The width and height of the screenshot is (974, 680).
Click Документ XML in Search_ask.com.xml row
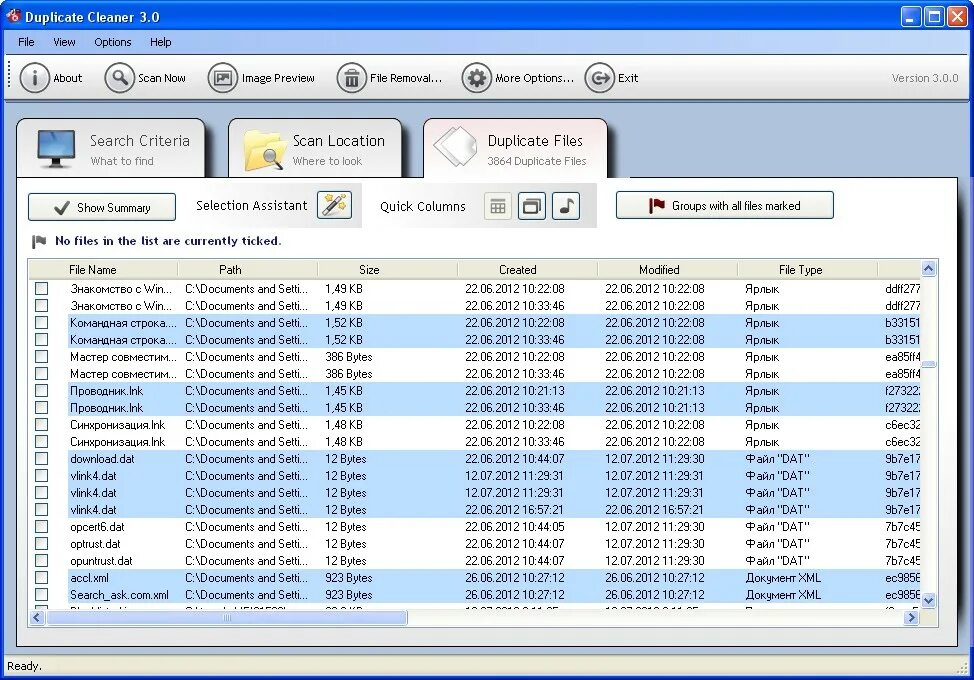click(783, 595)
